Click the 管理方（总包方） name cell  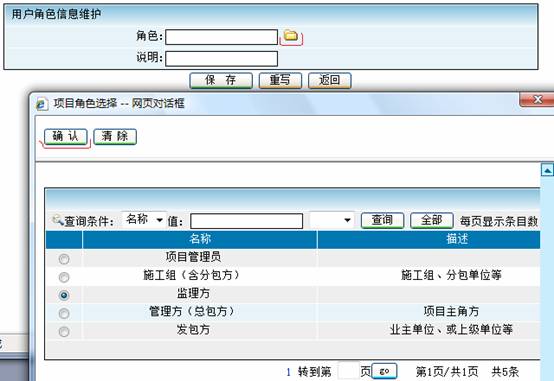pyautogui.click(x=200, y=312)
